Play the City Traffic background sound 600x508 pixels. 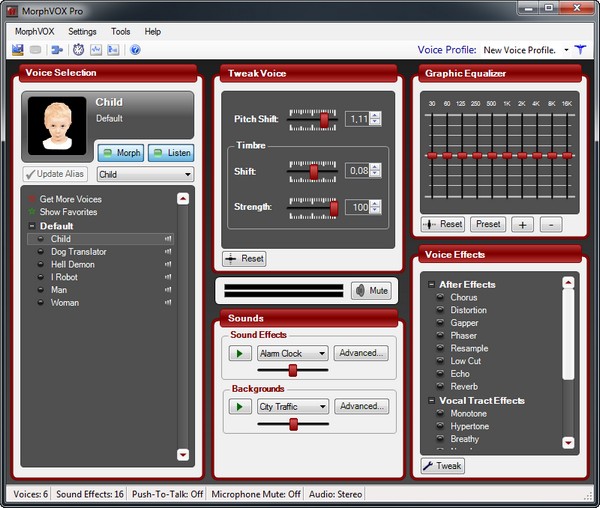(240, 407)
